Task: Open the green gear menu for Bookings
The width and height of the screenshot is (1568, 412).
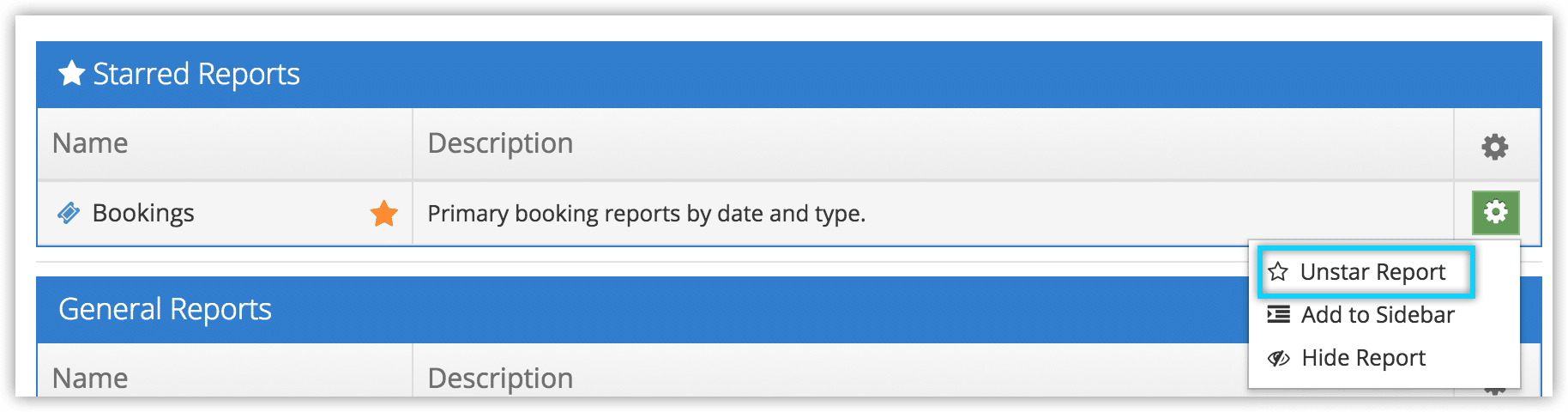Action: coord(1496,212)
